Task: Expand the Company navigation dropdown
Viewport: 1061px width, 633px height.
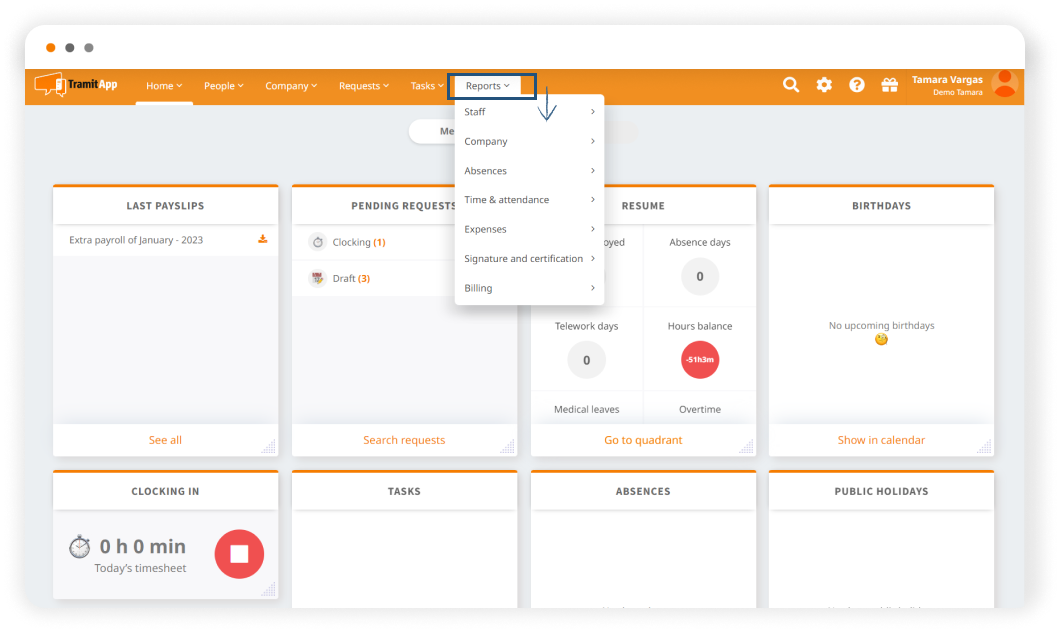Action: pos(291,86)
